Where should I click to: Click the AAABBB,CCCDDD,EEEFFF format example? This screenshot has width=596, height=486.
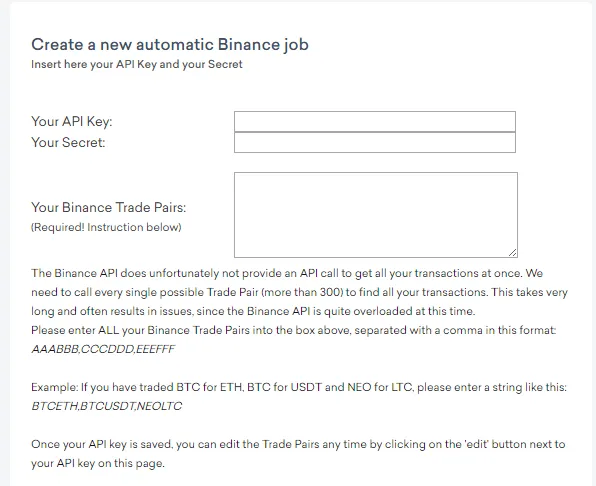[103, 349]
